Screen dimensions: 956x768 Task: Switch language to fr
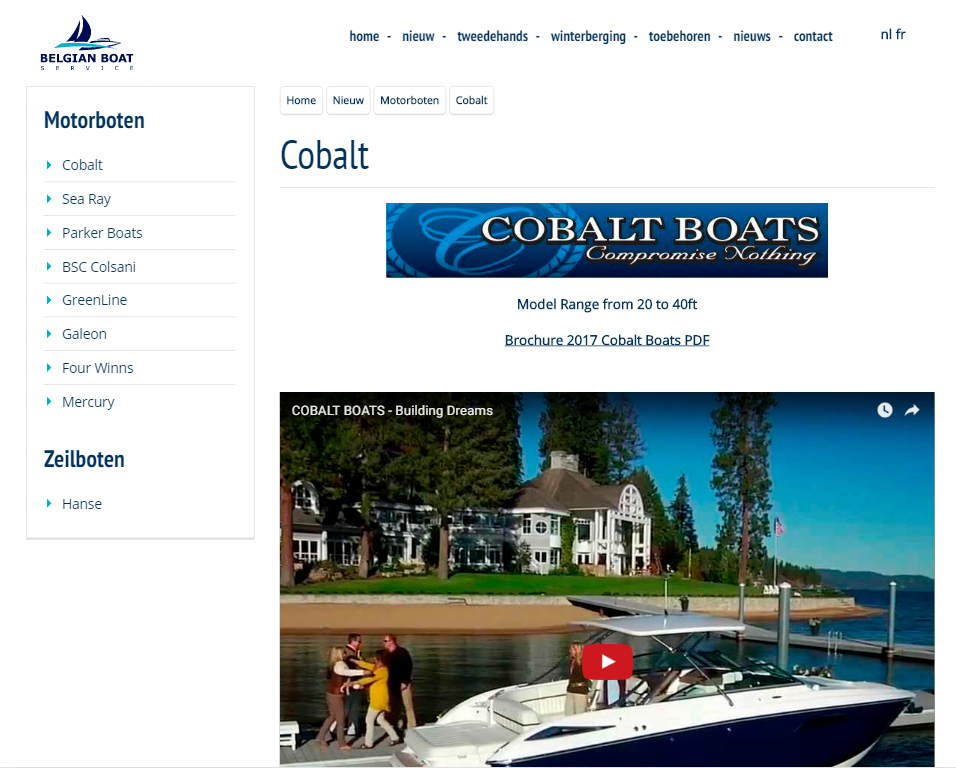tap(901, 35)
